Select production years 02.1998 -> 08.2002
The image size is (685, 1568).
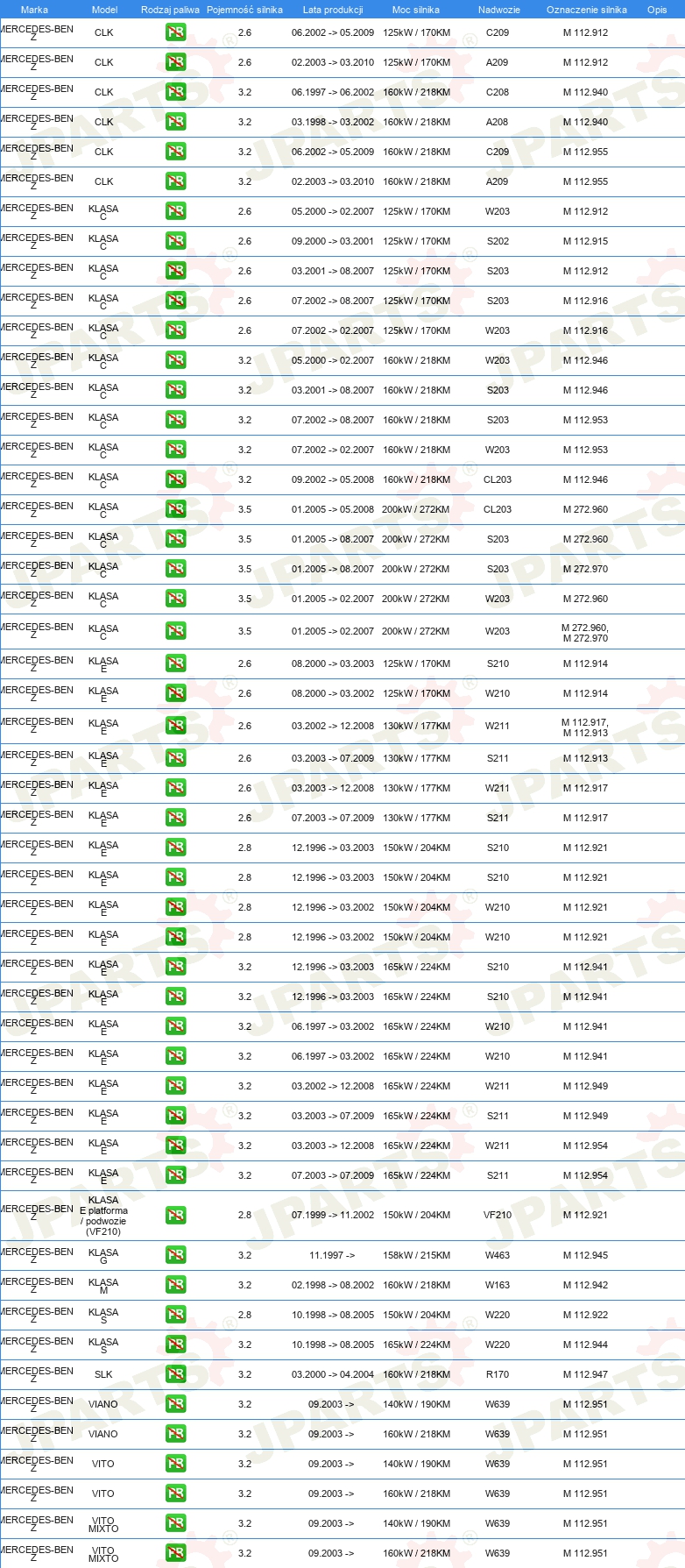[x=333, y=1285]
